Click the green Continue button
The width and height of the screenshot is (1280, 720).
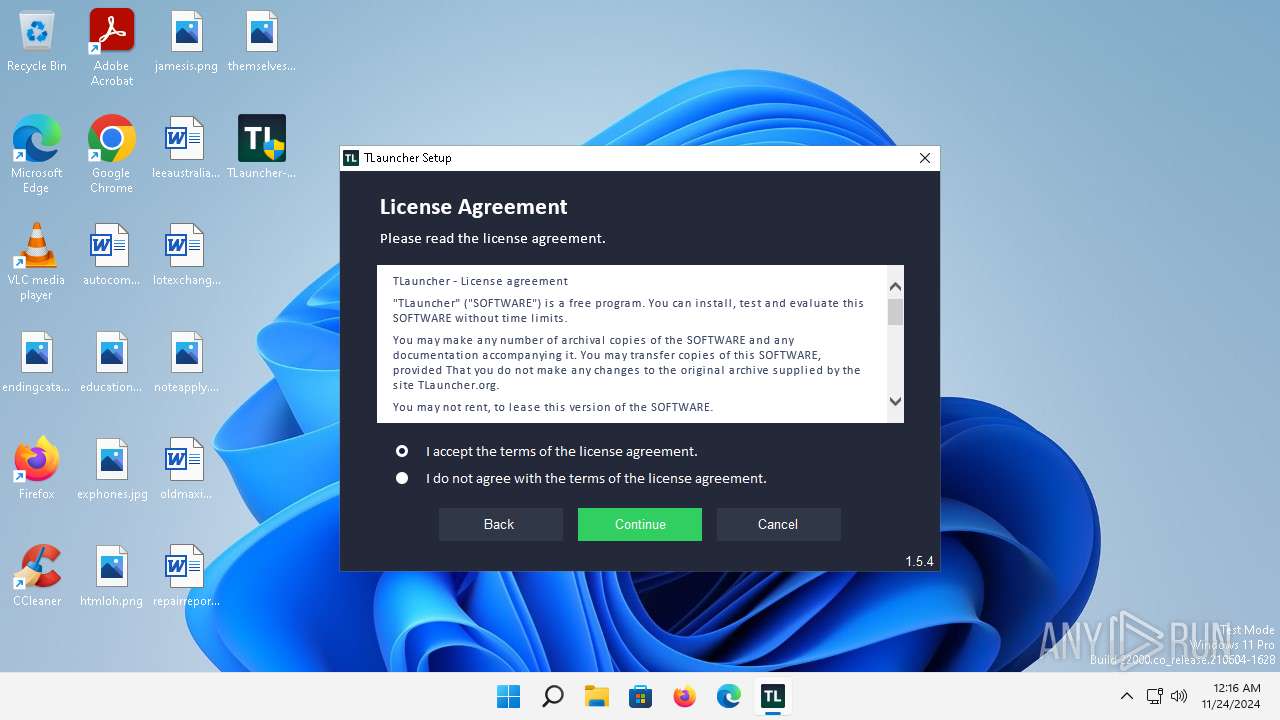coord(640,524)
